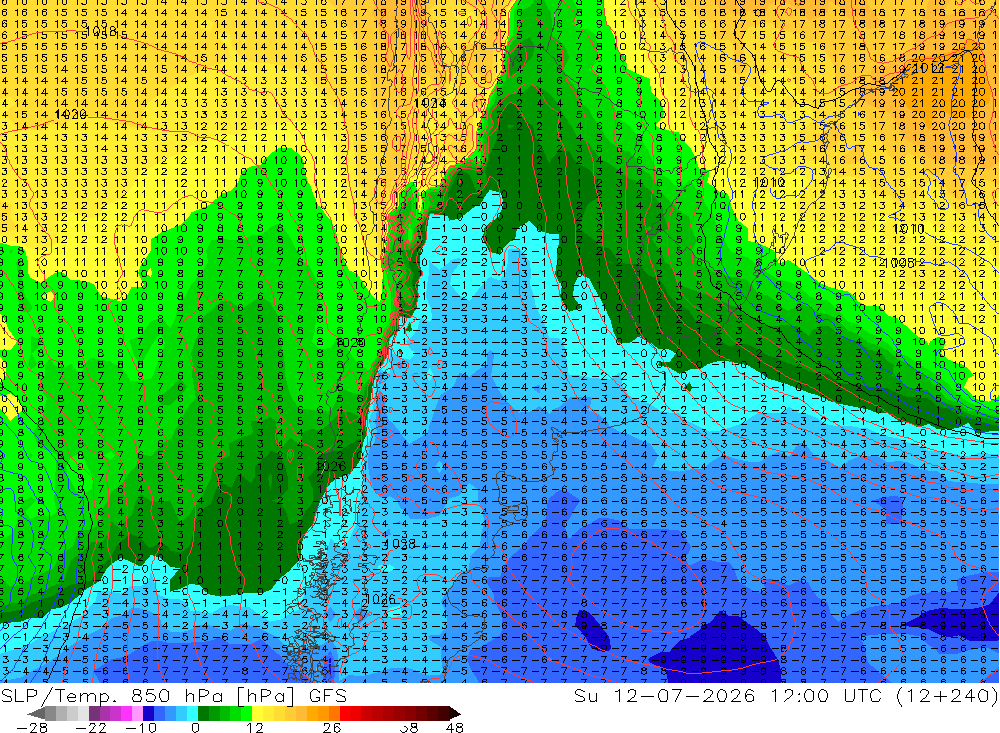
Task: Click the Su 12-07-2026 12:00 UTC date label
Action: [730, 695]
